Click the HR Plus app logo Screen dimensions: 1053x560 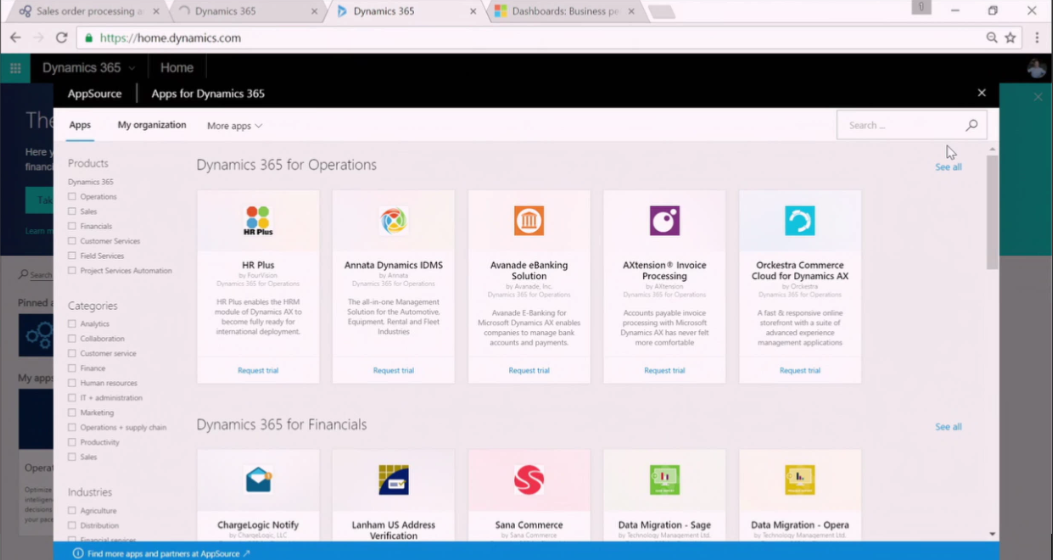(258, 220)
